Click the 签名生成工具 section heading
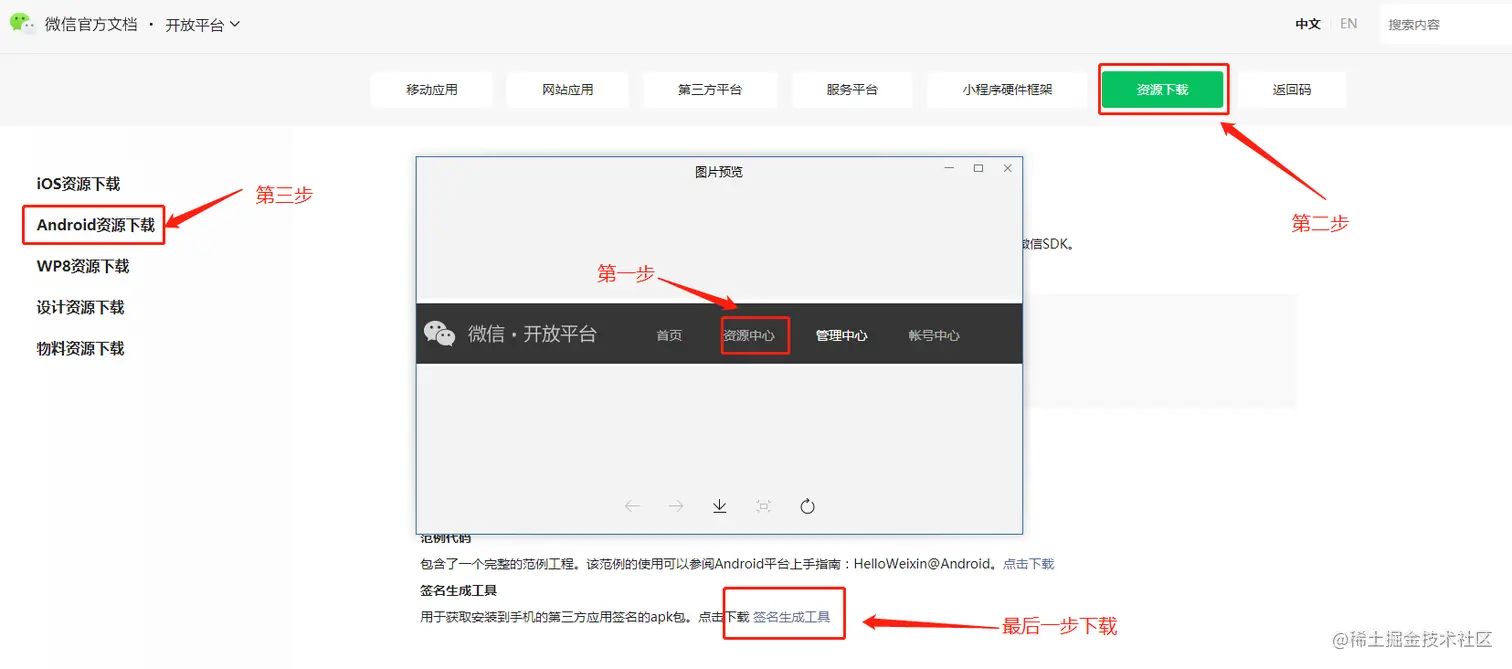 [458, 591]
